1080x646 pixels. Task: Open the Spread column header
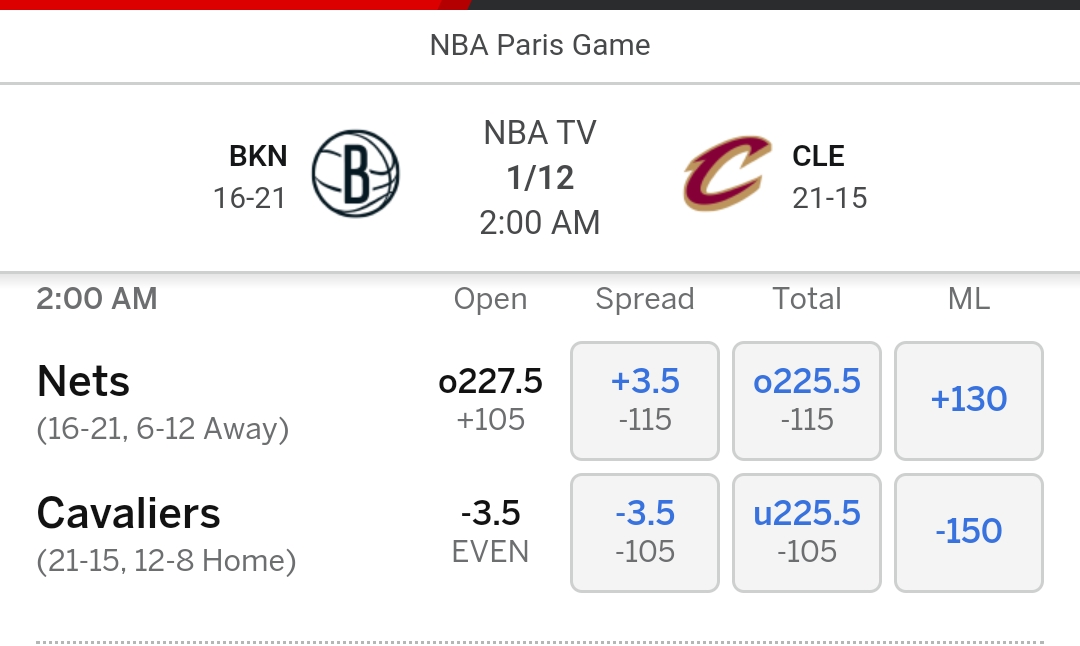tap(644, 298)
